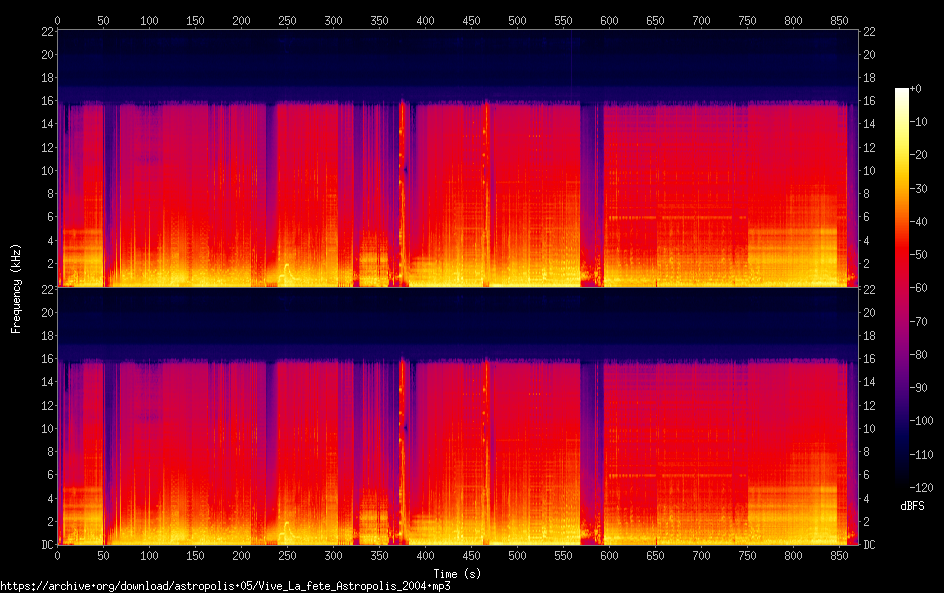The image size is (944, 593).
Task: Click the "-60" value on the color scale
Action: (918, 288)
